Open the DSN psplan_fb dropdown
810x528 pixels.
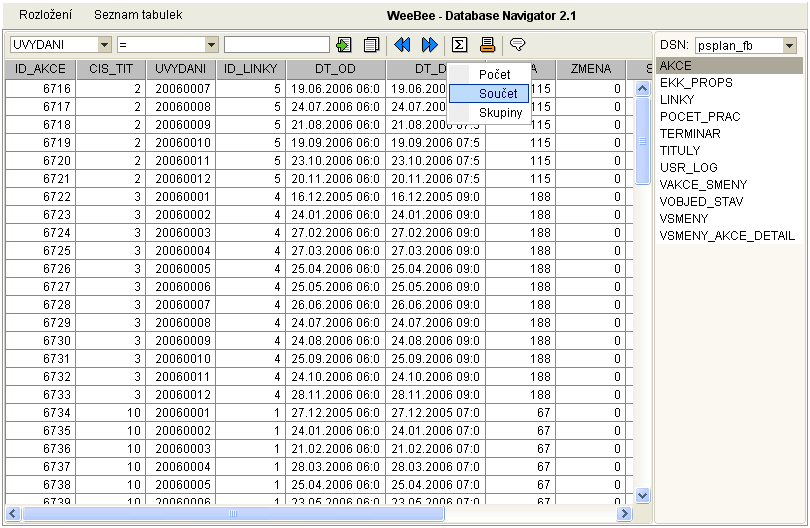coord(789,46)
